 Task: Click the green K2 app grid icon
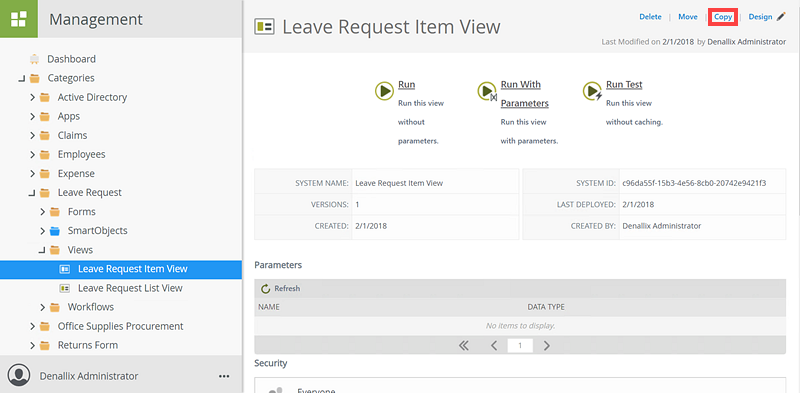(19, 19)
